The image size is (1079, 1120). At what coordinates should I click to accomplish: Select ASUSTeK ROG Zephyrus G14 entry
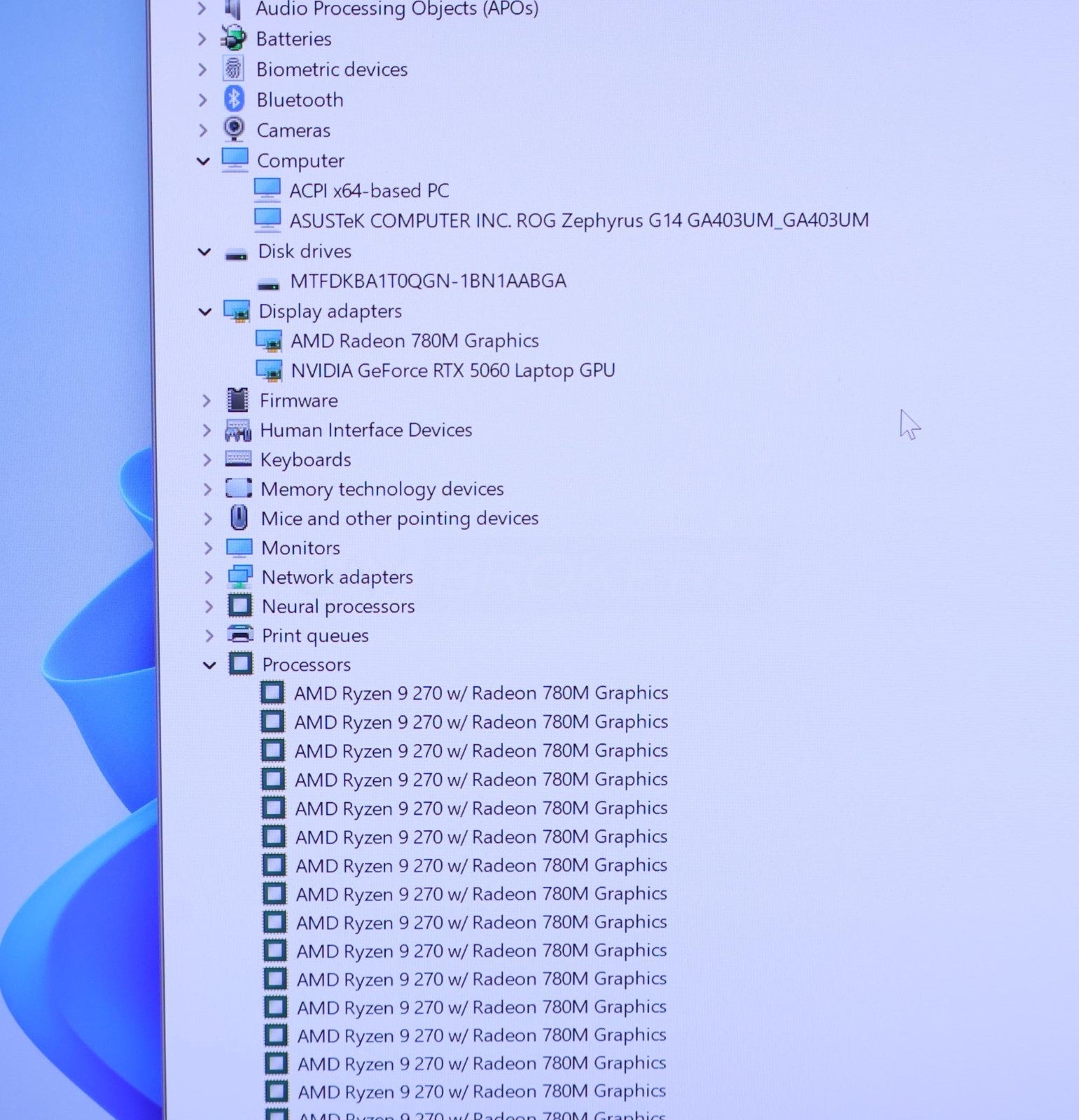578,220
